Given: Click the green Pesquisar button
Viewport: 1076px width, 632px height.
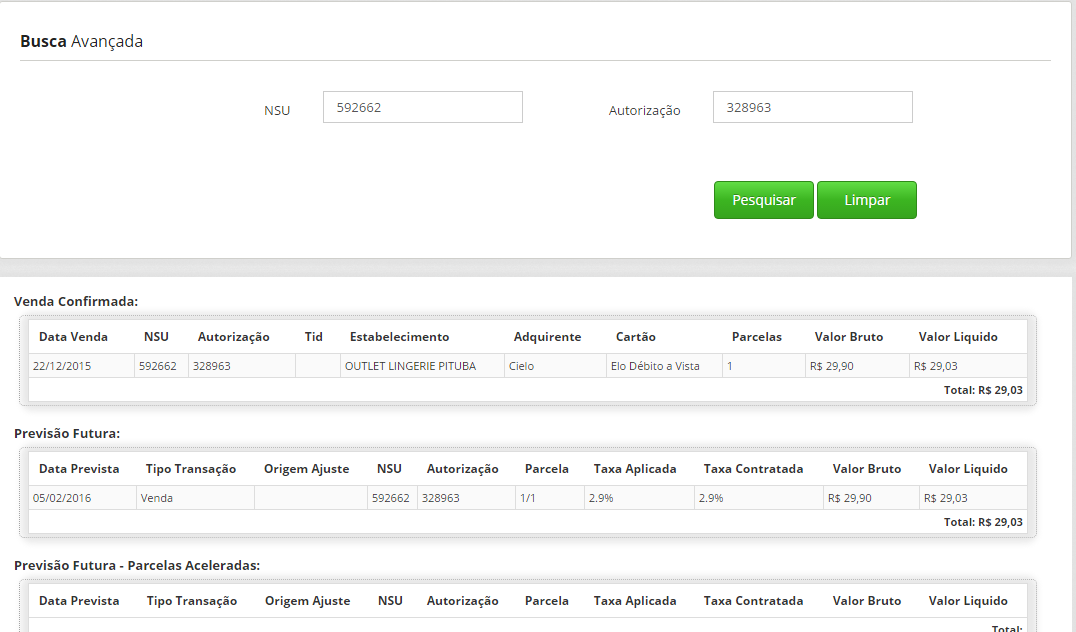Looking at the screenshot, I should click(764, 200).
